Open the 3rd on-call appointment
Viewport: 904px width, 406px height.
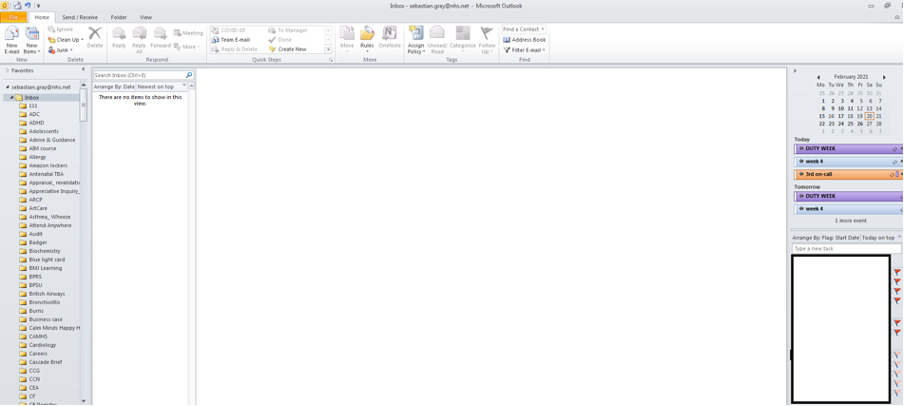point(849,174)
